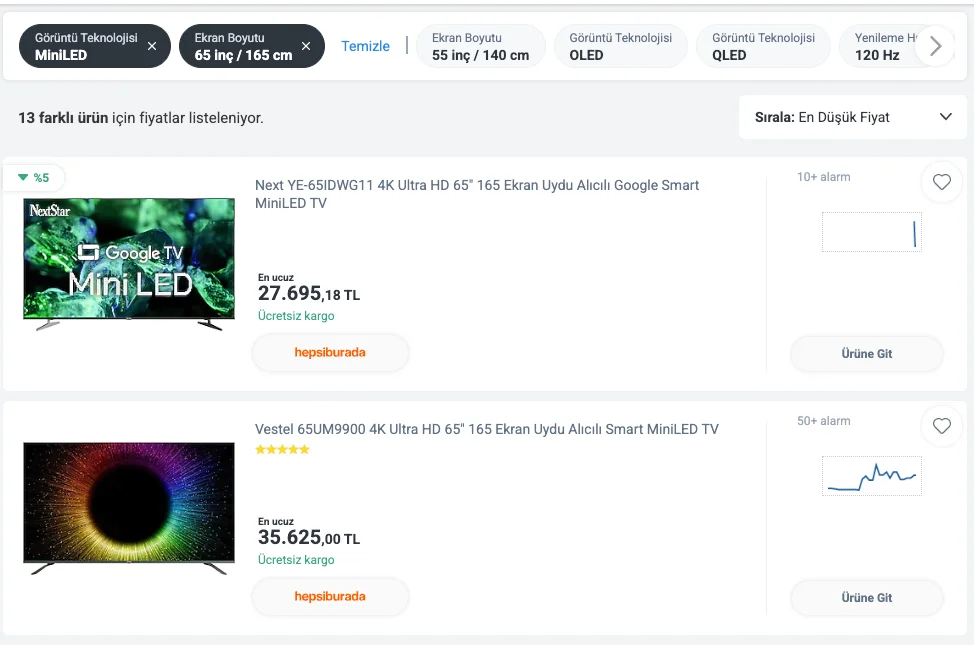The width and height of the screenshot is (974, 645).
Task: Open the Sırala sort dropdown
Action: 852,117
